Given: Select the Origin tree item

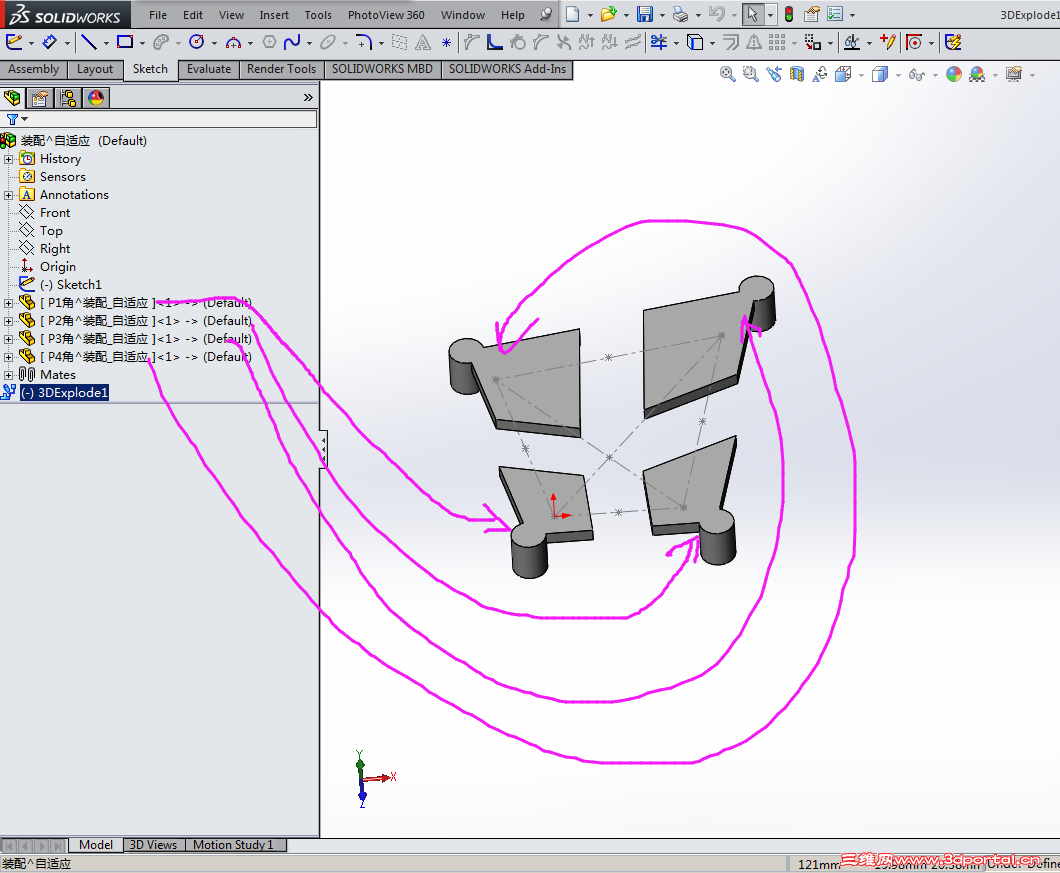Looking at the screenshot, I should point(57,267).
